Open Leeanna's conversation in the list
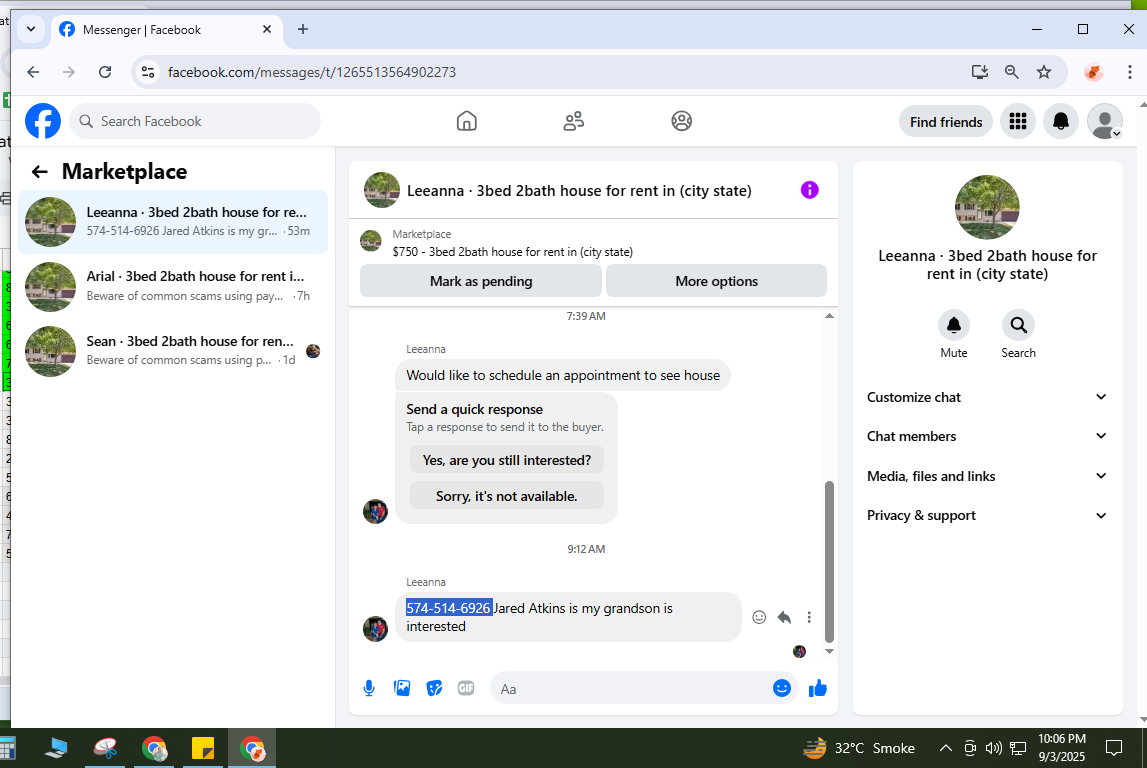Image resolution: width=1147 pixels, height=768 pixels. point(173,222)
